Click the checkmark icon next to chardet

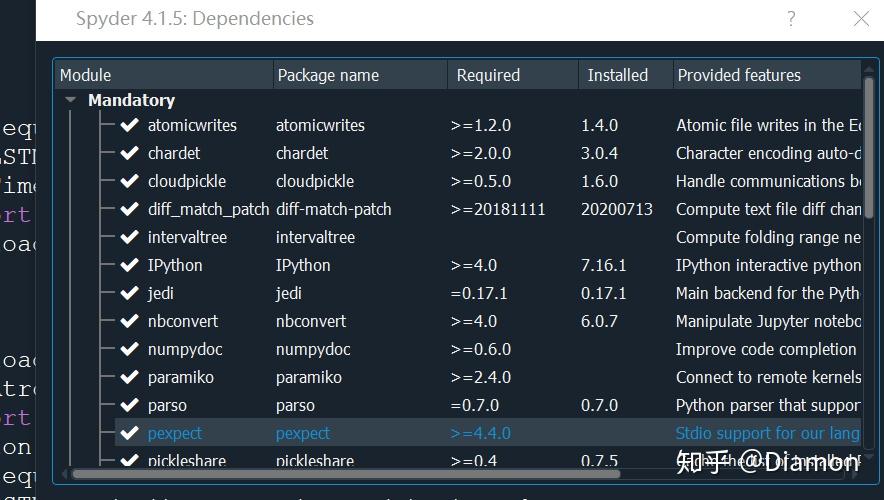(130, 153)
